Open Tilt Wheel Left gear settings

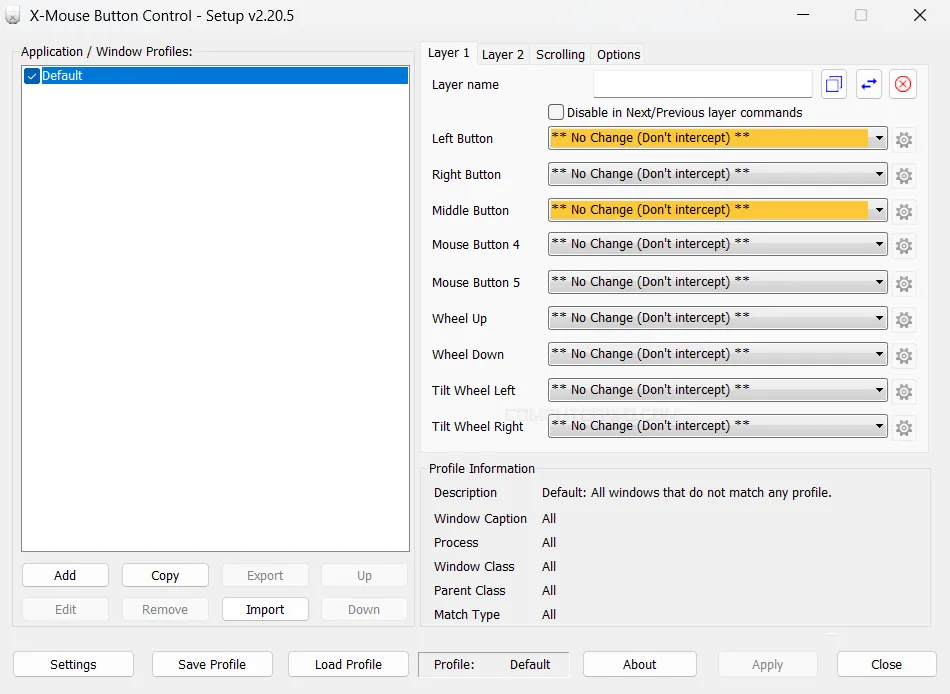click(903, 392)
